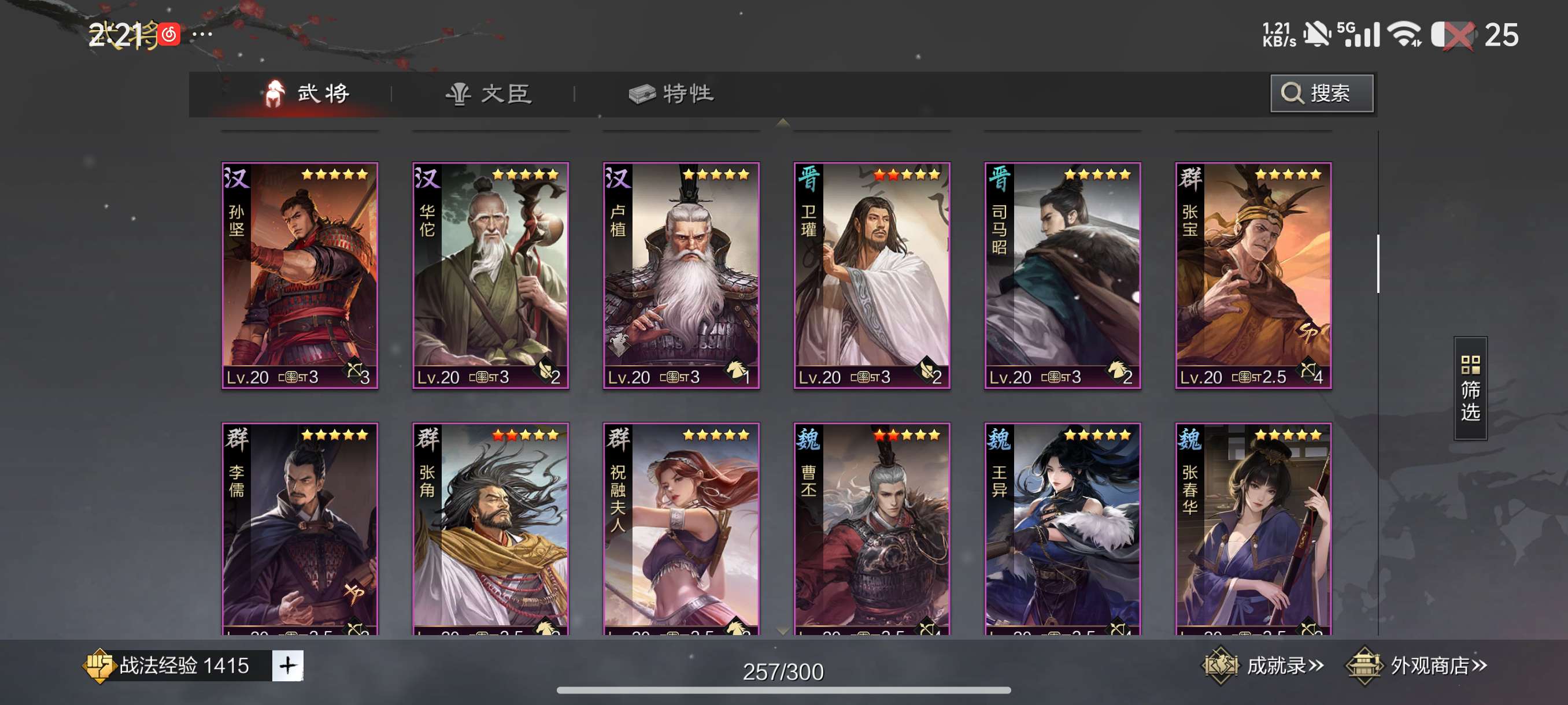Click the archer bow icon on 孙坚 card
Viewport: 1568px width, 705px height.
354,369
